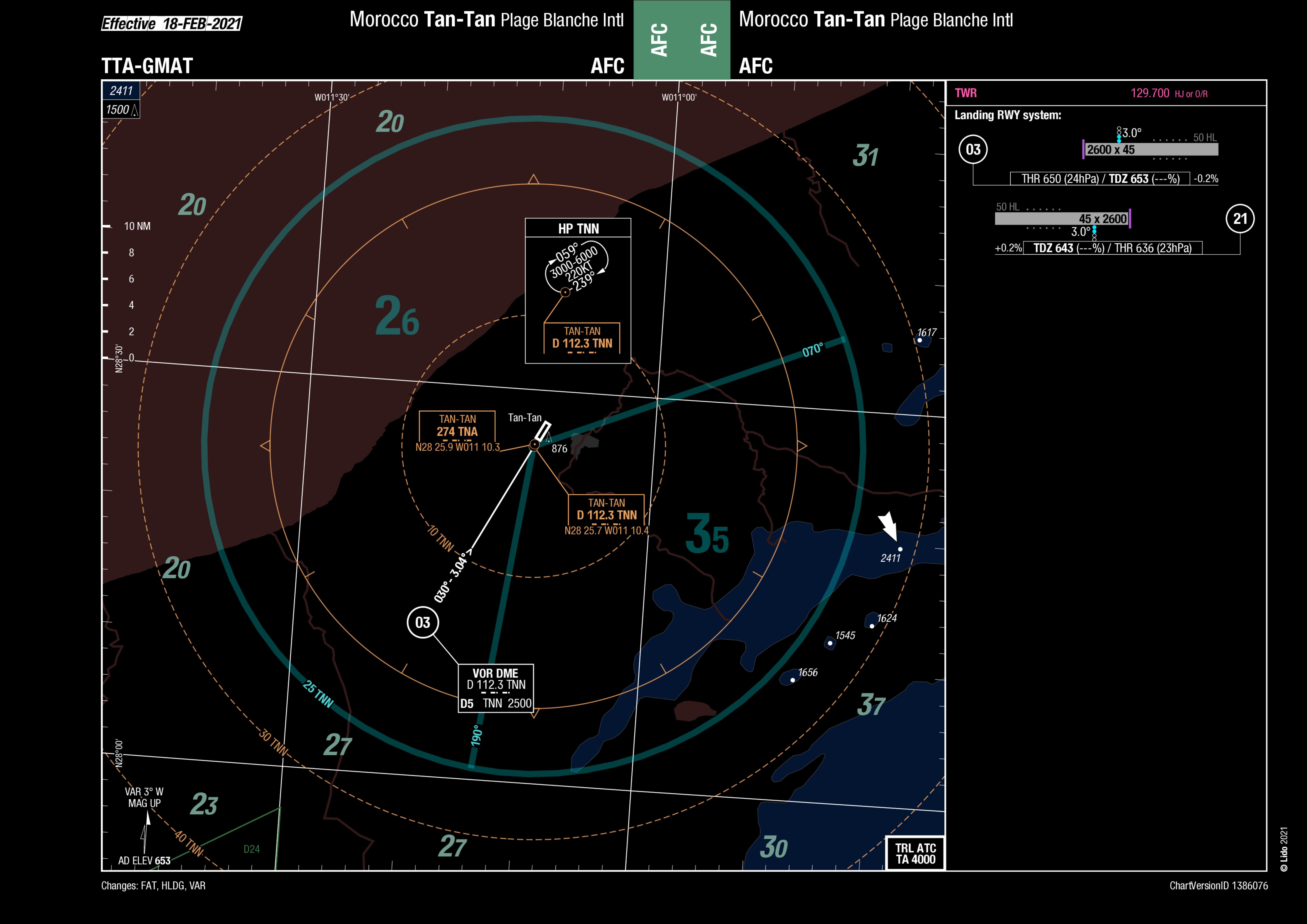Click the 'Effective 18-FEB-2021' date
1307x924 pixels.
pos(171,24)
